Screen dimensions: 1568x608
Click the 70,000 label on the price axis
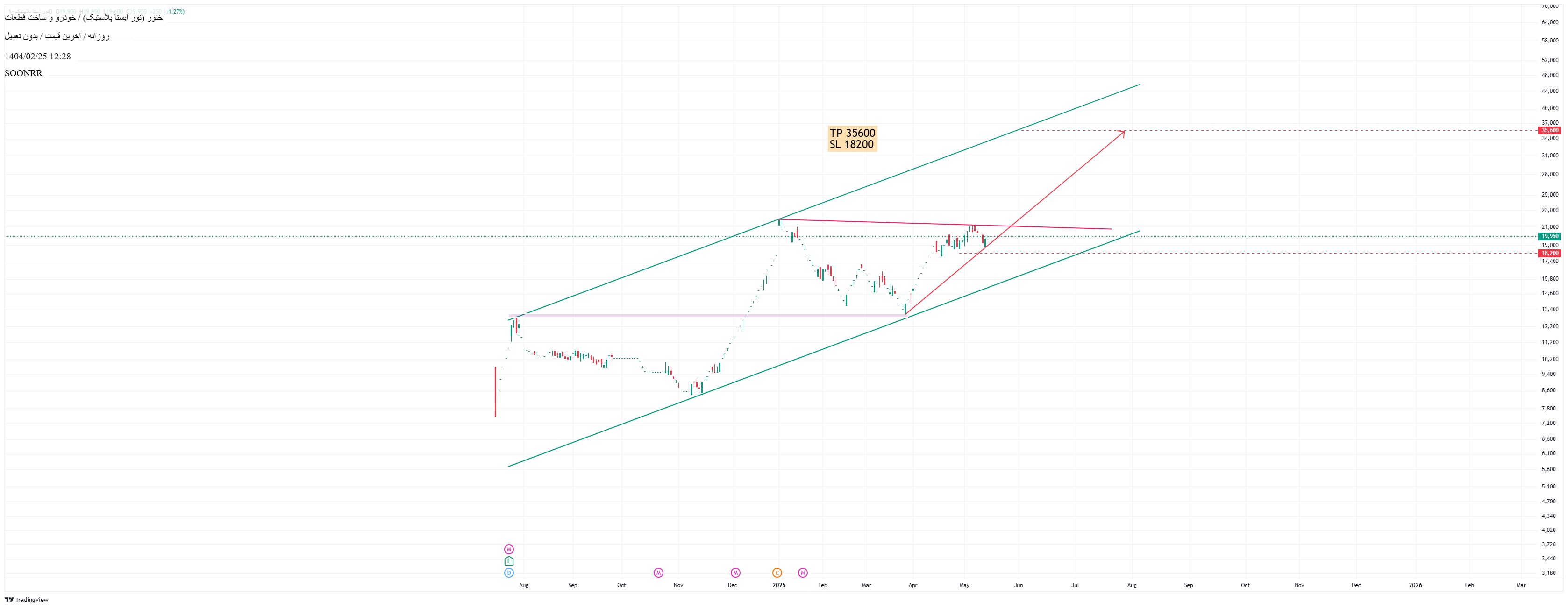tap(1549, 6)
